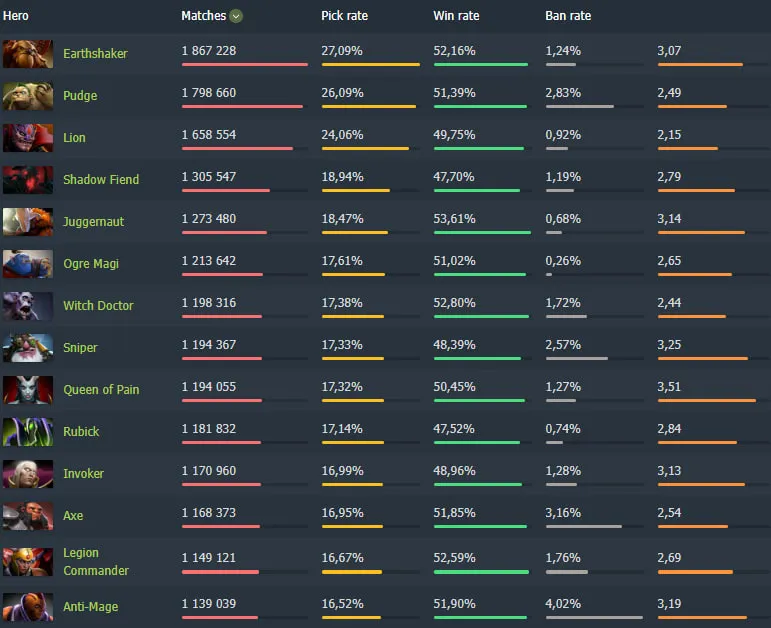Select Witch Doctor matches 1 198 316
771x628 pixels.
pyautogui.click(x=209, y=303)
